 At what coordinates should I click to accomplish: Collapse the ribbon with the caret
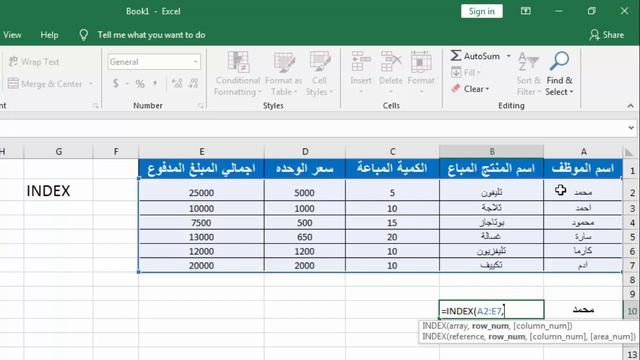pos(631,106)
